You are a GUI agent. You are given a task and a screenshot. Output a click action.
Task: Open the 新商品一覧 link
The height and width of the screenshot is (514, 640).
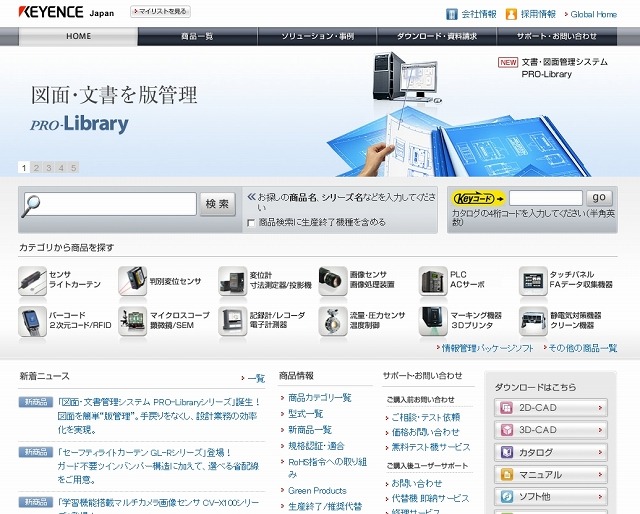(x=310, y=429)
